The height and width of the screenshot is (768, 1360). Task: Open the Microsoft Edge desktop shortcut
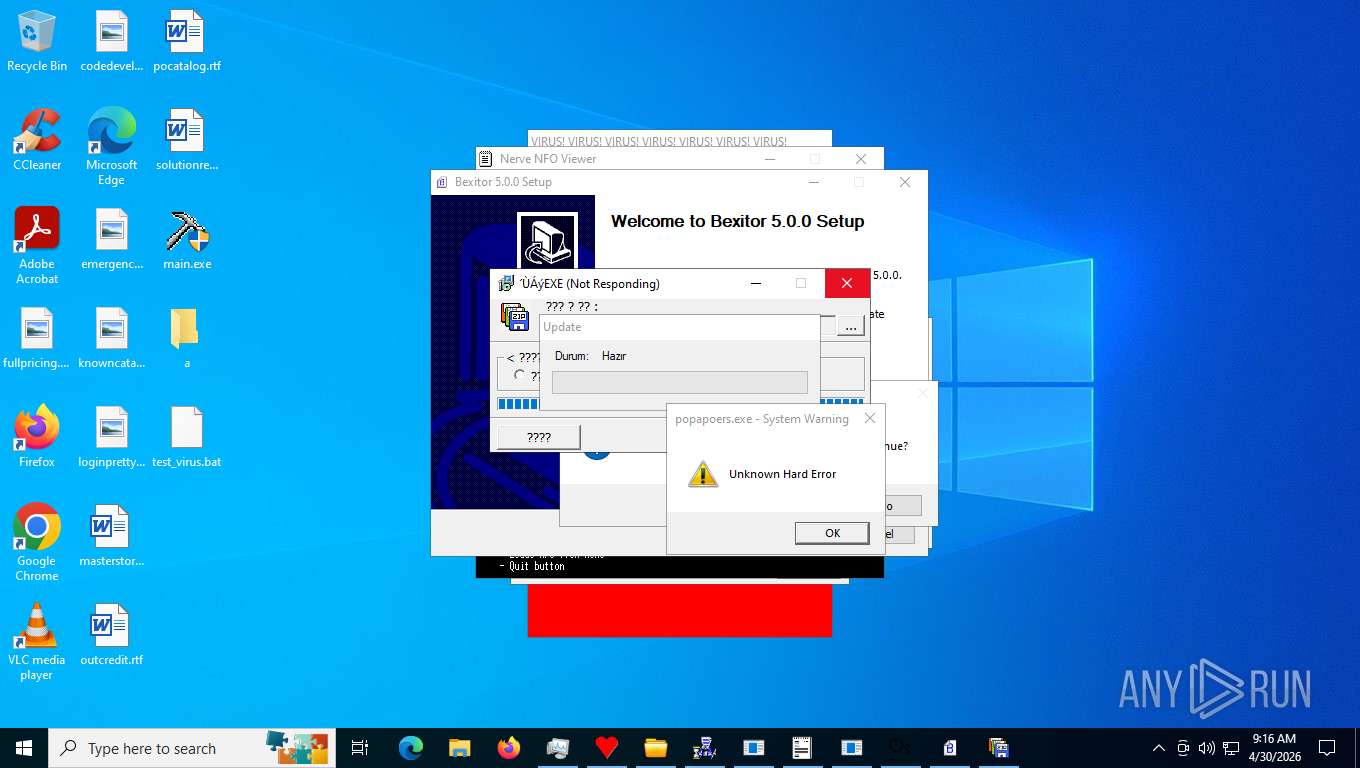point(111,147)
